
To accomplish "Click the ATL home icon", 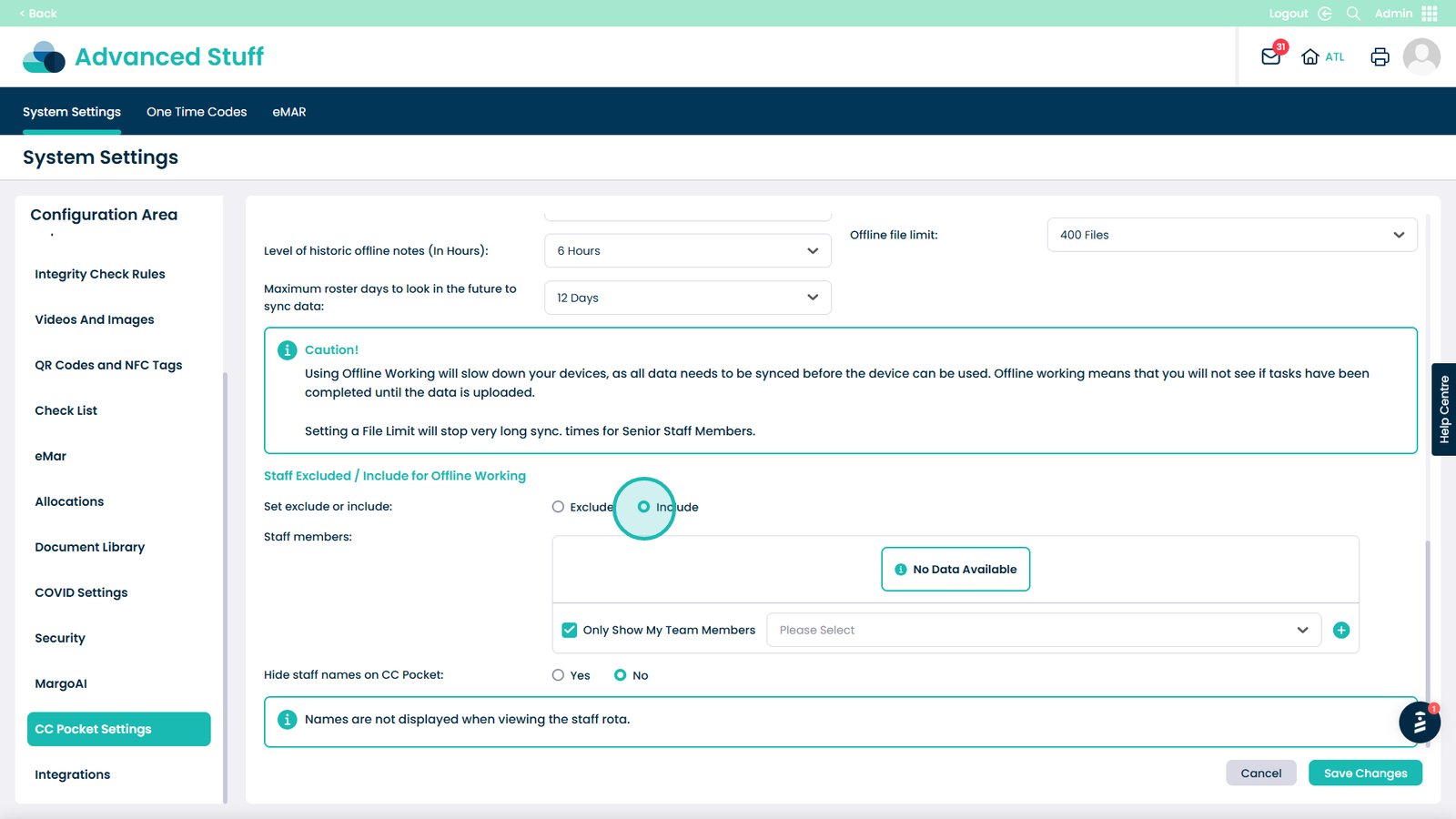I will (x=1310, y=56).
